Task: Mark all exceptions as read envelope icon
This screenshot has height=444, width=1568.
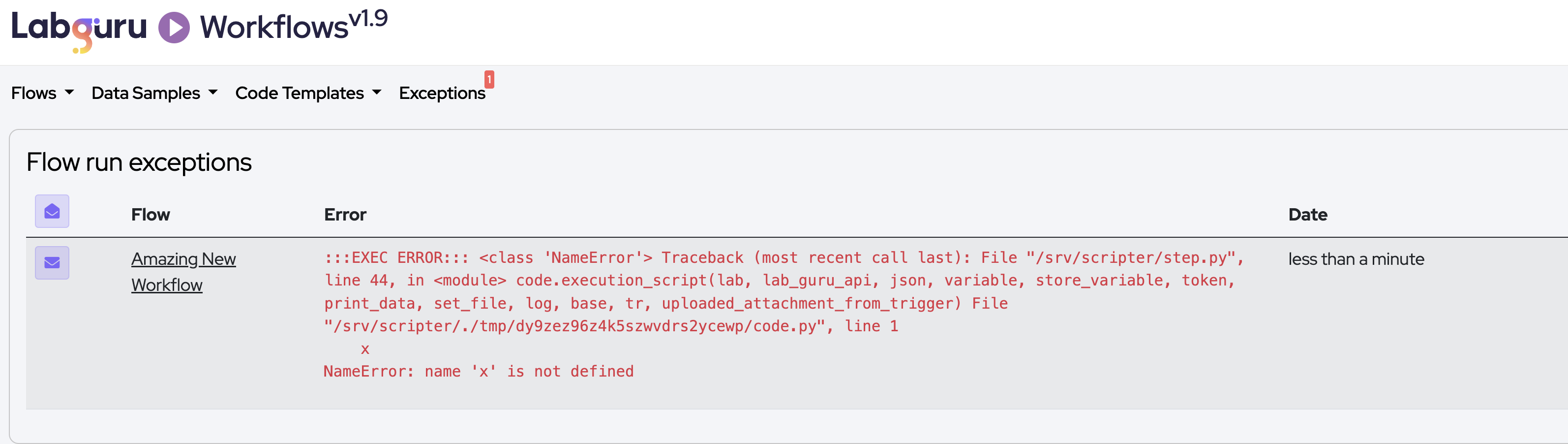Action: click(x=52, y=211)
